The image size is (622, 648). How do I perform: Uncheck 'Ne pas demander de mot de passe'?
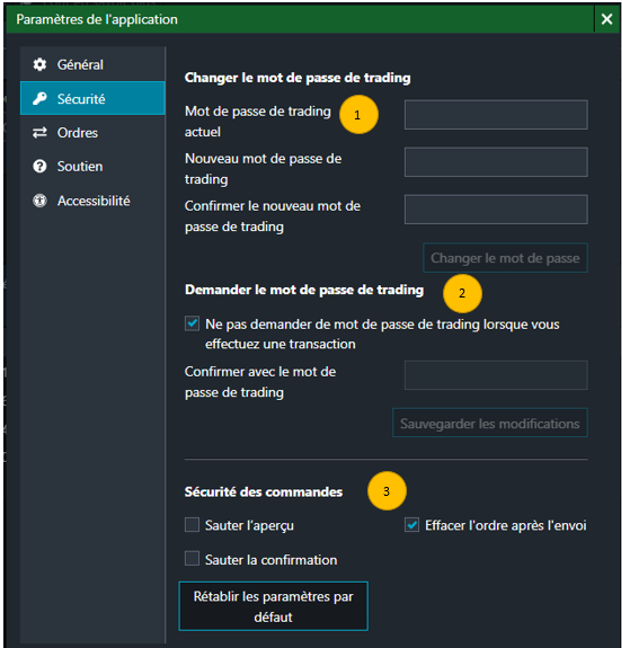(x=192, y=325)
